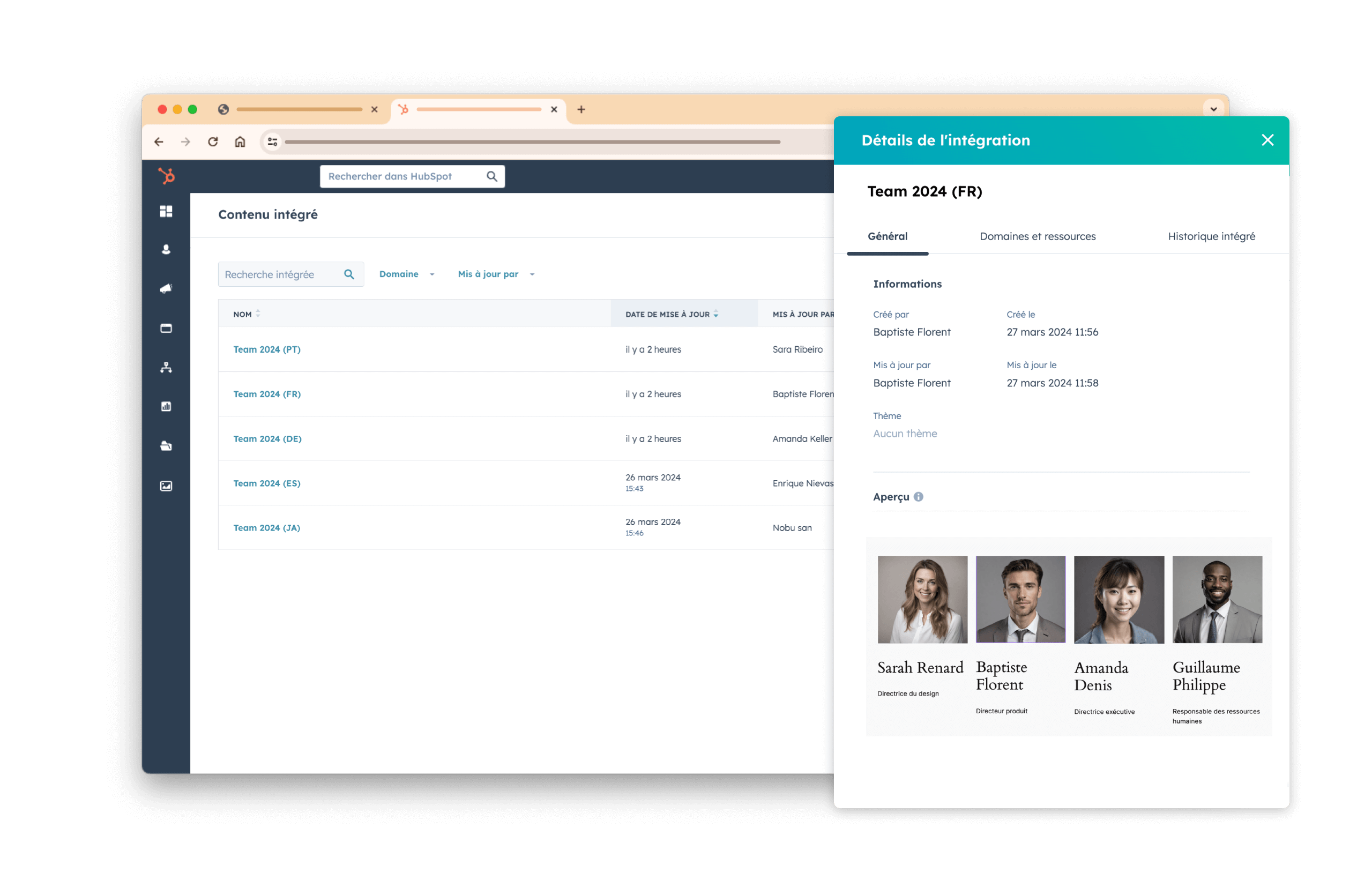Open the Team 2024 (DE) link
This screenshot has width=1372, height=895.
pyautogui.click(x=267, y=438)
